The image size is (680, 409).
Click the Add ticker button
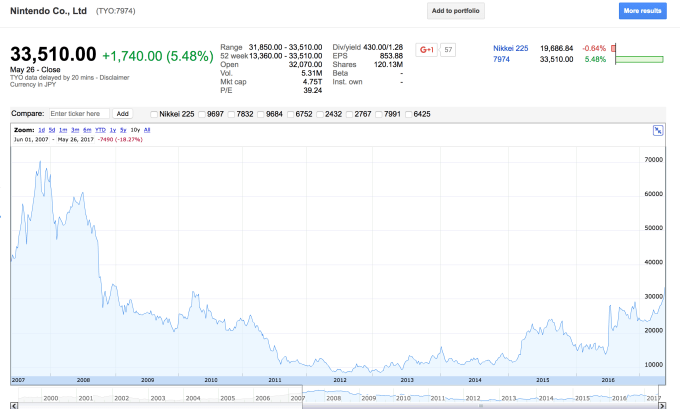(x=123, y=114)
